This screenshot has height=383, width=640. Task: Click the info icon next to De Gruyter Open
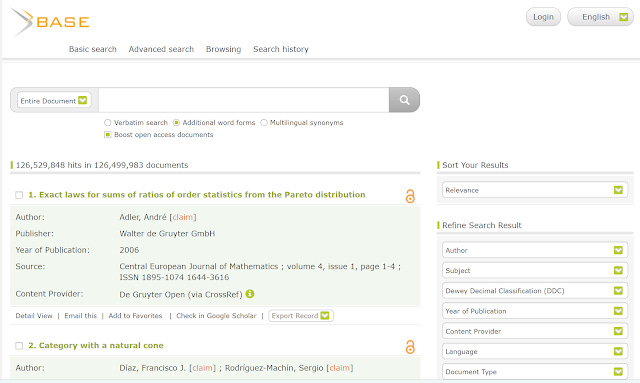click(250, 294)
